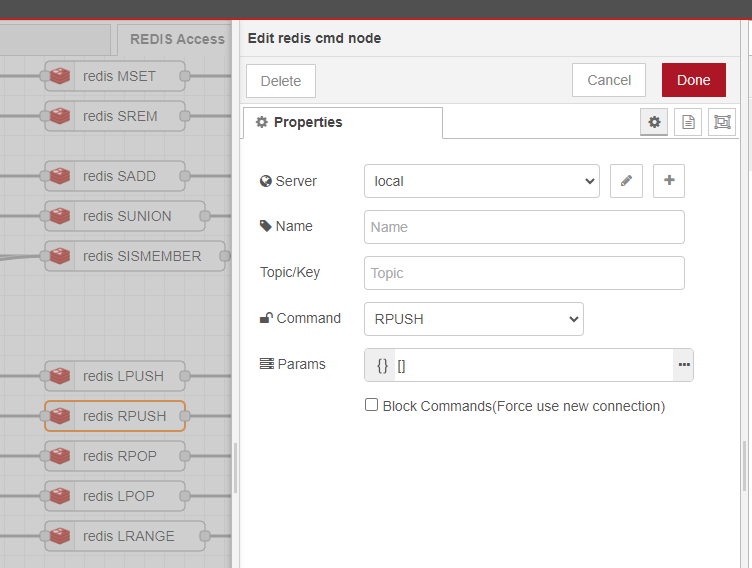Click redis SADD node label
This screenshot has width=752, height=568.
119,176
